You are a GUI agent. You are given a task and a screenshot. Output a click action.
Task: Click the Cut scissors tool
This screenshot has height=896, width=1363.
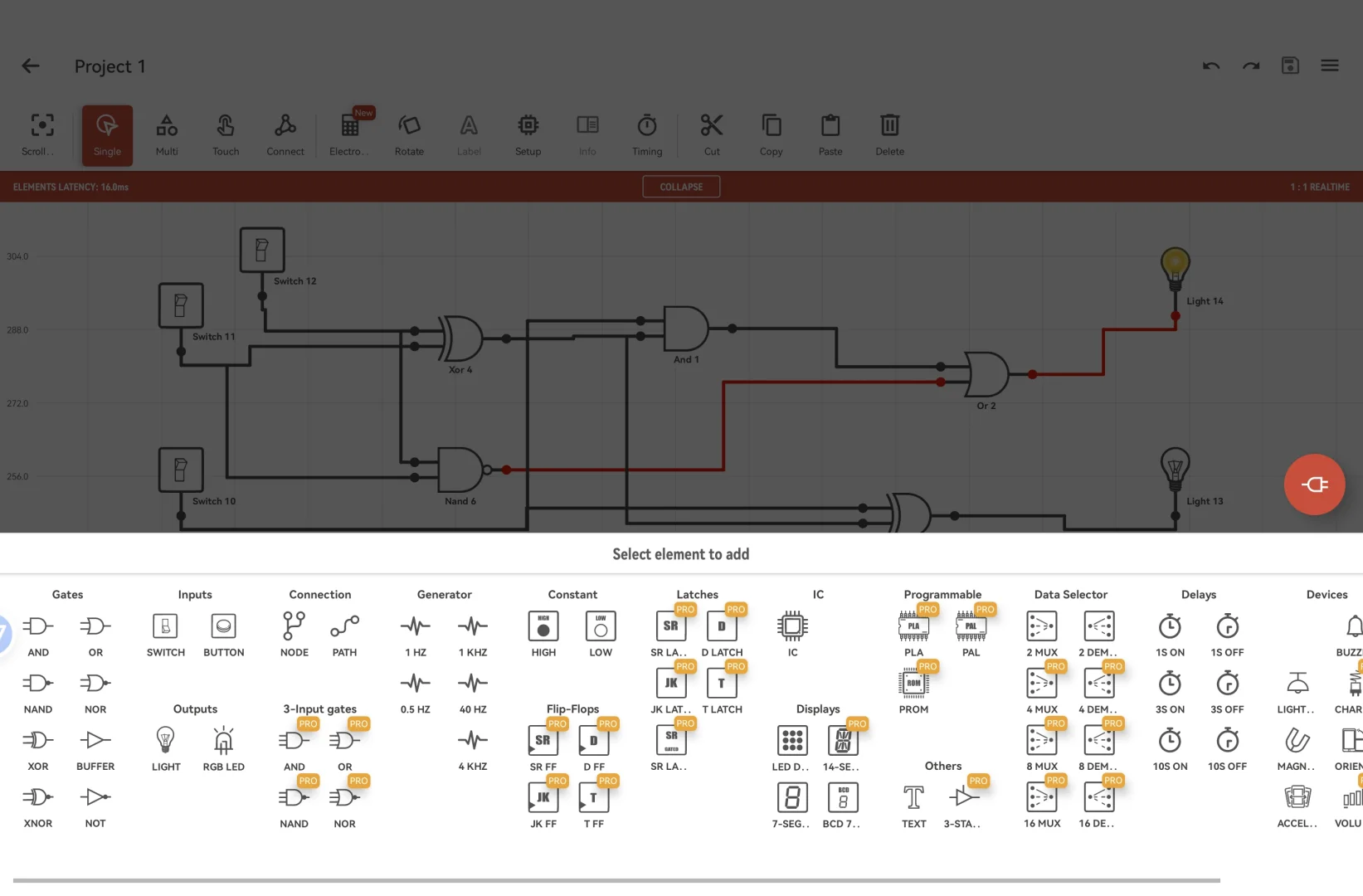point(712,134)
